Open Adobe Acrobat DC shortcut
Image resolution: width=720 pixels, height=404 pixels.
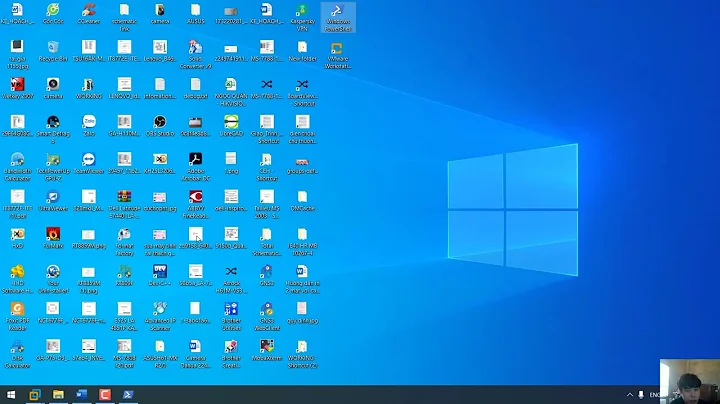click(195, 167)
